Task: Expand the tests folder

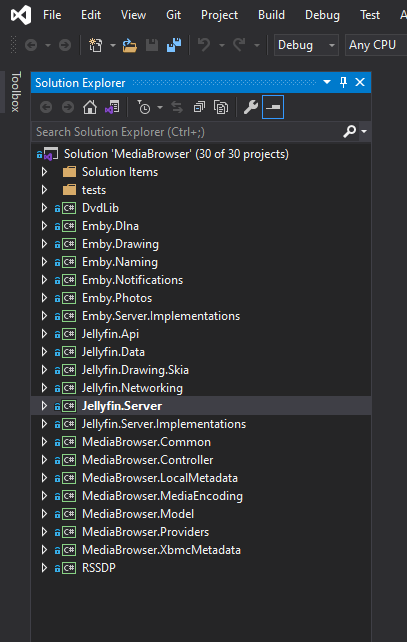Action: pyautogui.click(x=45, y=190)
